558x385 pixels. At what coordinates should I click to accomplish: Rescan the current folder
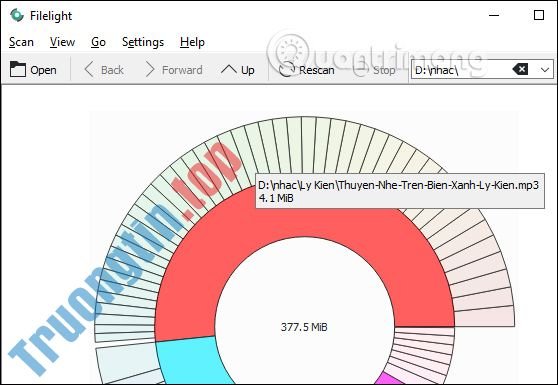(306, 70)
